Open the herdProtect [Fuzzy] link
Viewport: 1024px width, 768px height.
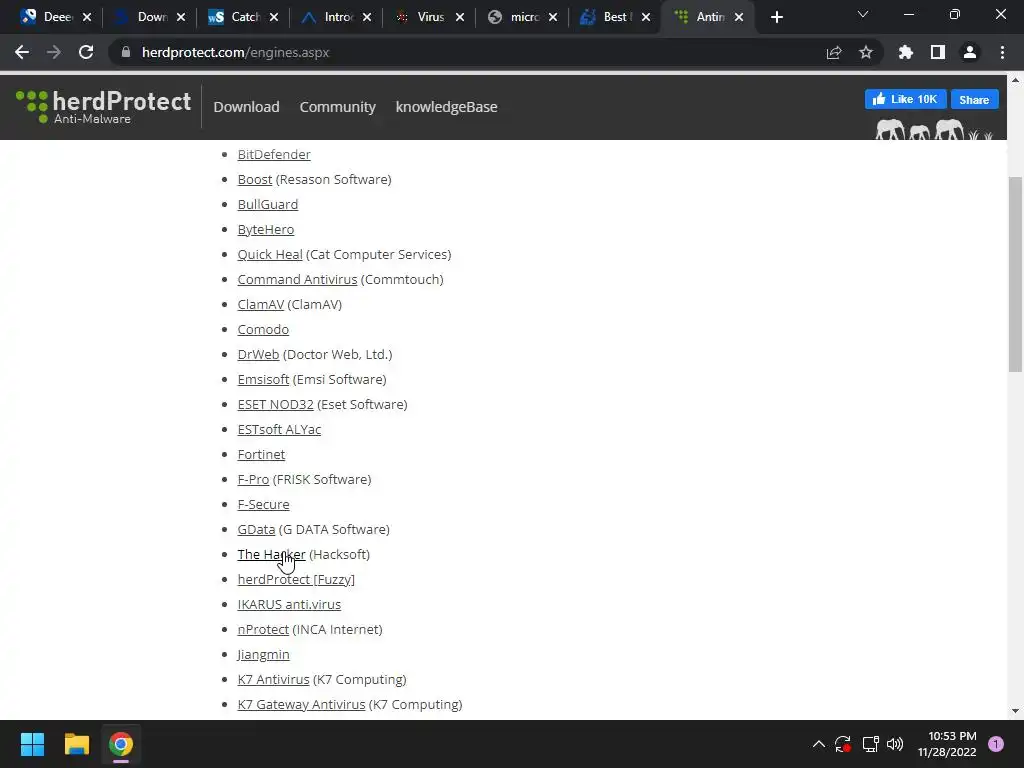296,579
